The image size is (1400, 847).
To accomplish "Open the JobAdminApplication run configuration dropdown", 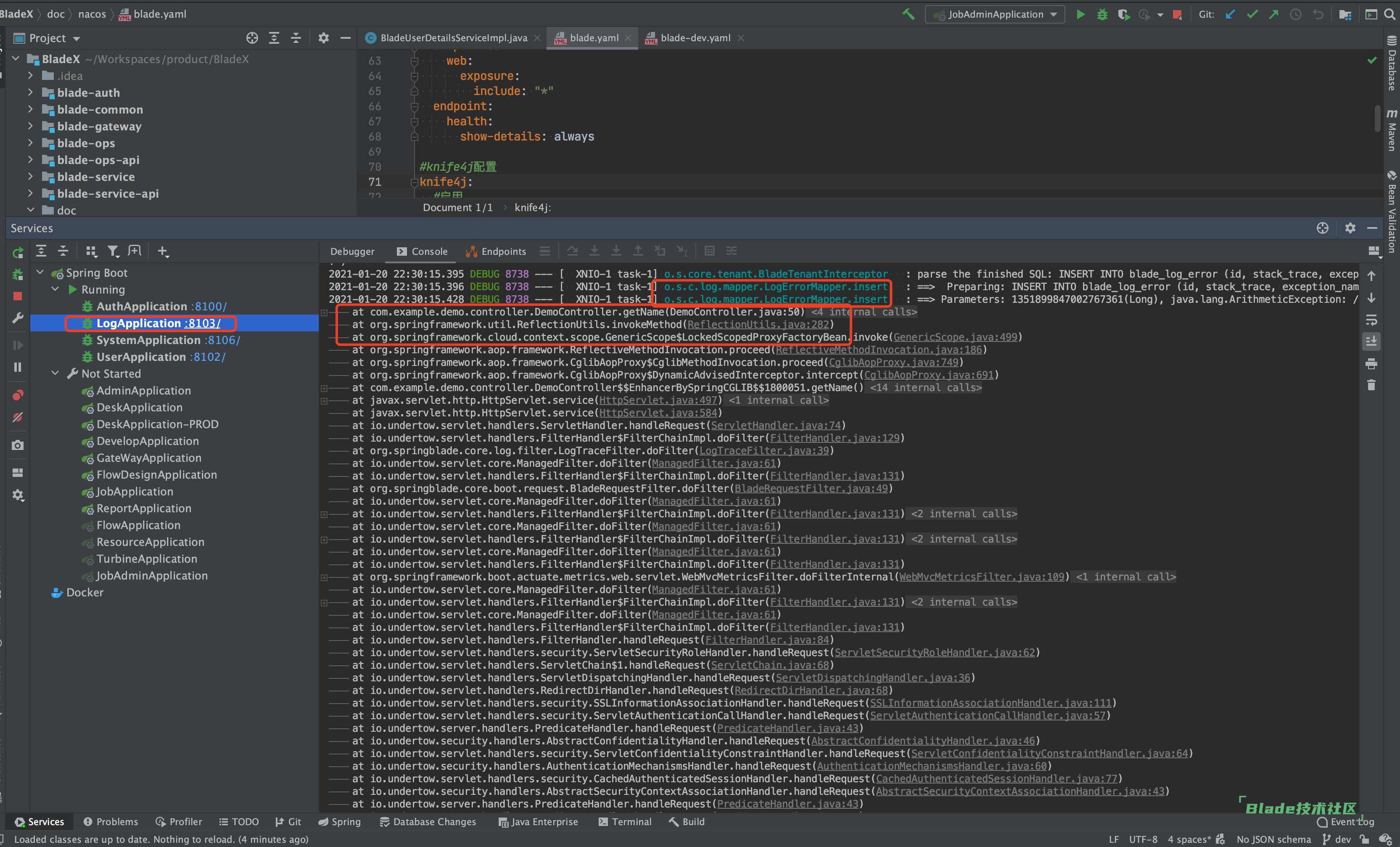I will [x=996, y=14].
